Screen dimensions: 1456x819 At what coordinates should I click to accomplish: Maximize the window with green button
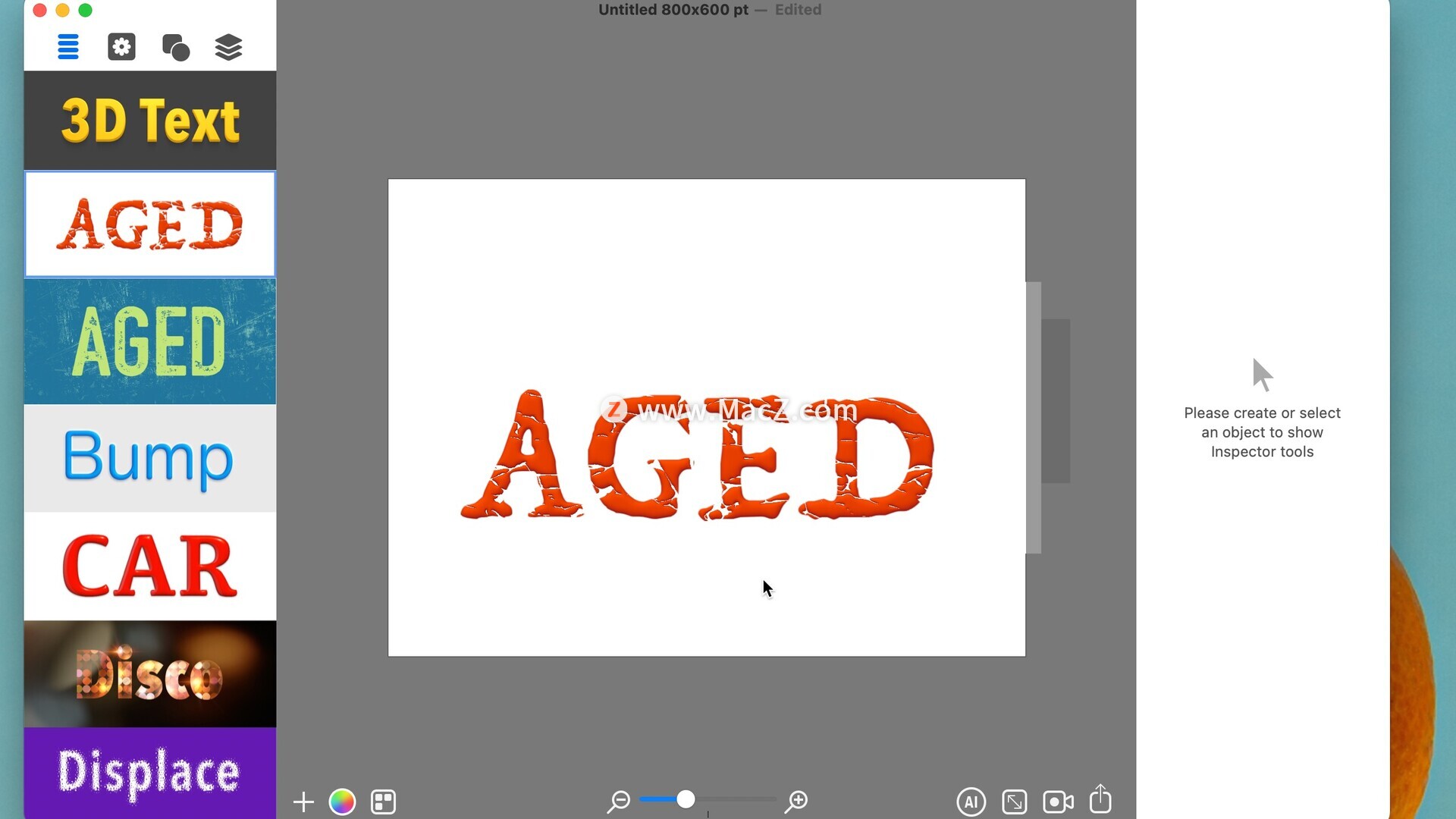(86, 10)
